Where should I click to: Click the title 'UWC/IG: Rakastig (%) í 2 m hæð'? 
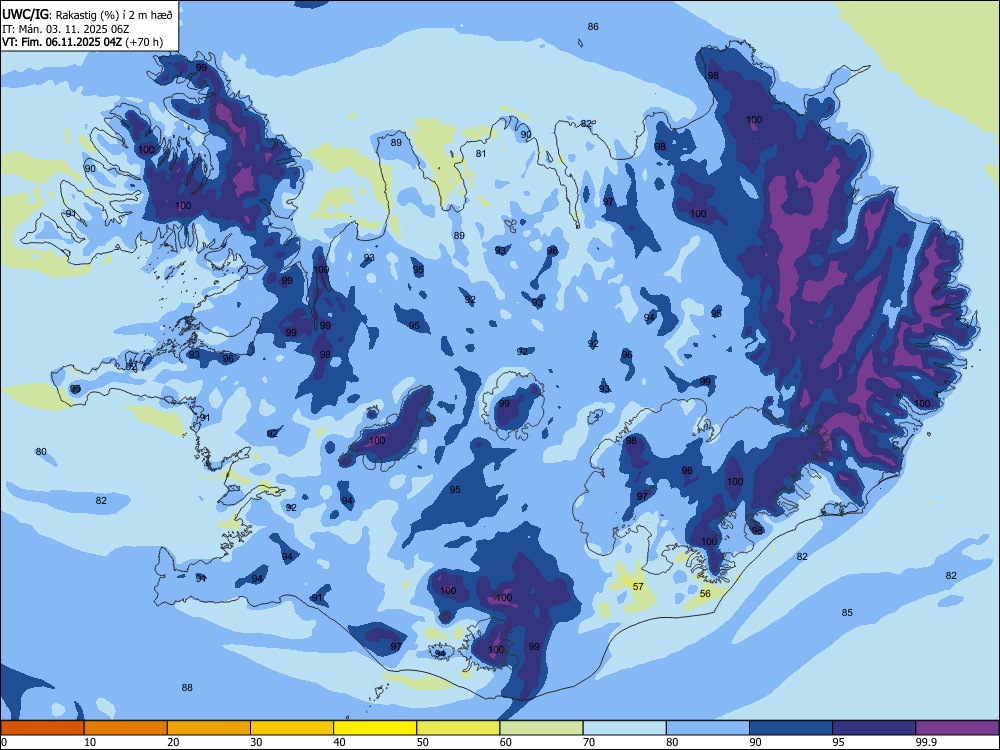tap(87, 15)
